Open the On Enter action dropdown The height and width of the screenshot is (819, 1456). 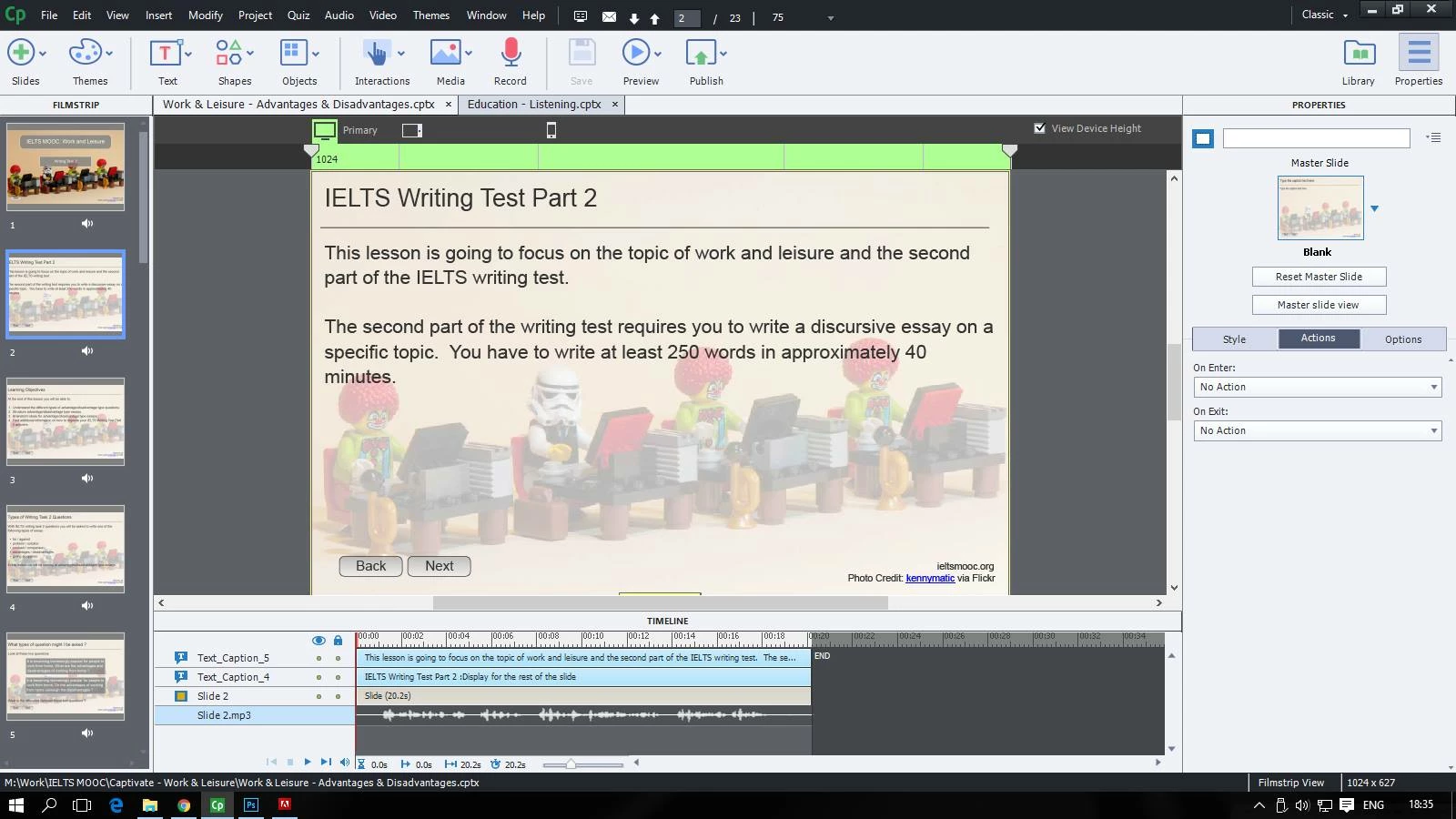tap(1318, 387)
